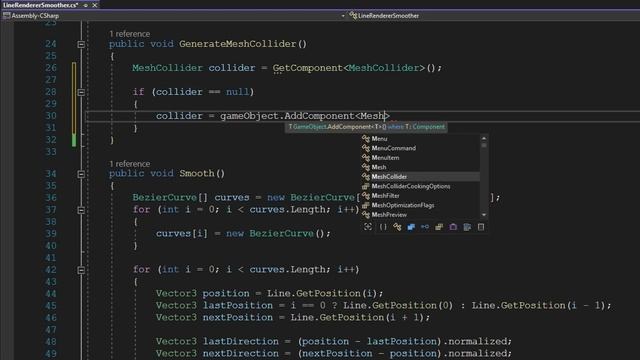Screen dimensions: 640x360
Task: Place cursor on GenerateMeshCollider method name
Action: point(238,44)
